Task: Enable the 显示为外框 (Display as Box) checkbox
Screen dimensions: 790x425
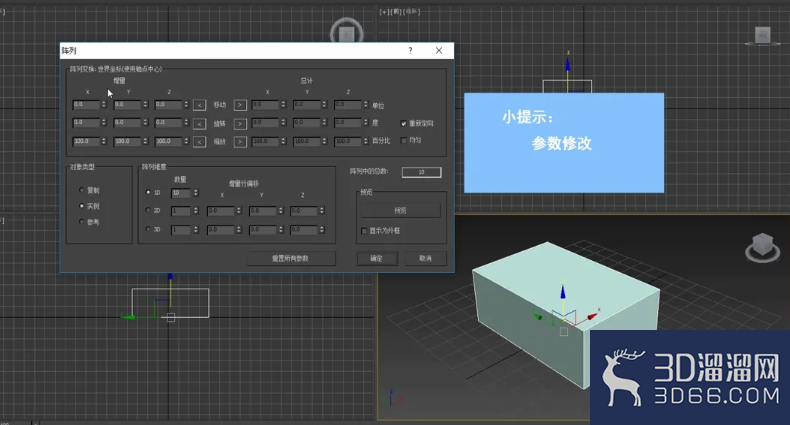Action: [x=364, y=231]
